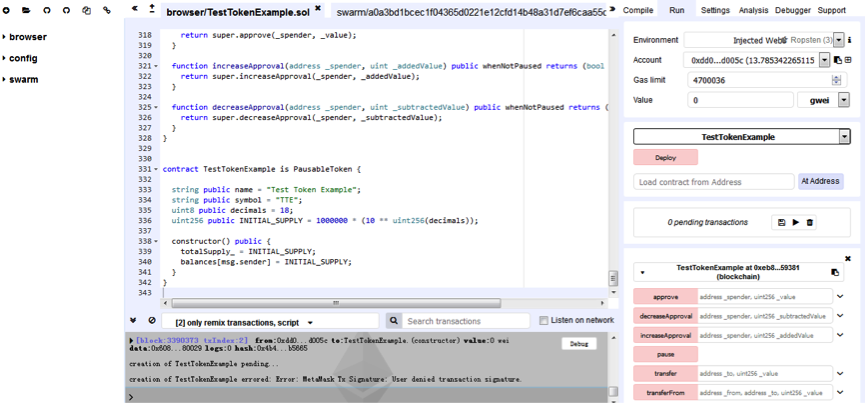The width and height of the screenshot is (866, 403).
Task: Collapse the terminal with double chevron icon
Action: click(x=133, y=320)
